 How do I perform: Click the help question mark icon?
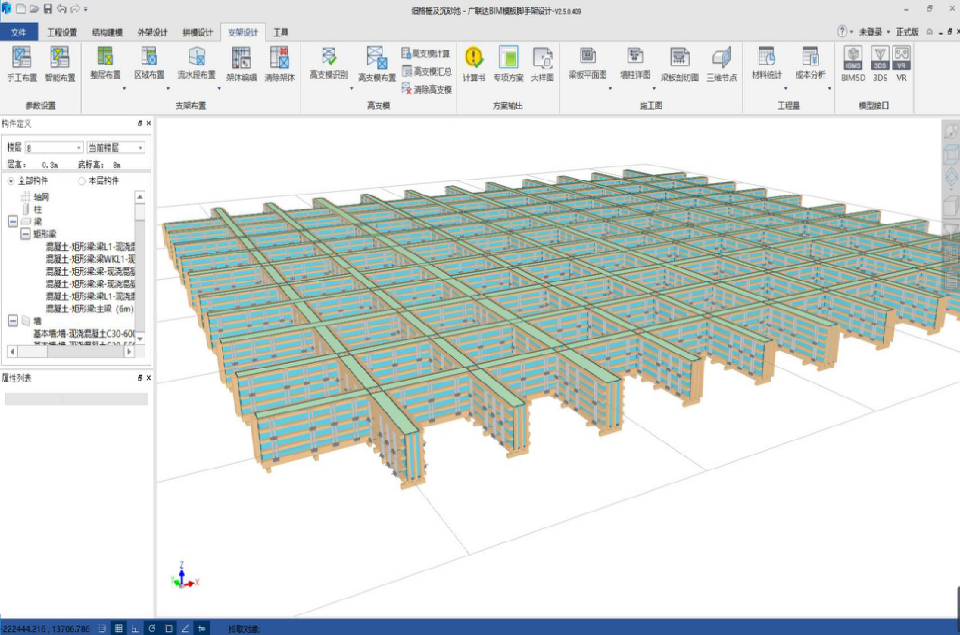coord(842,31)
